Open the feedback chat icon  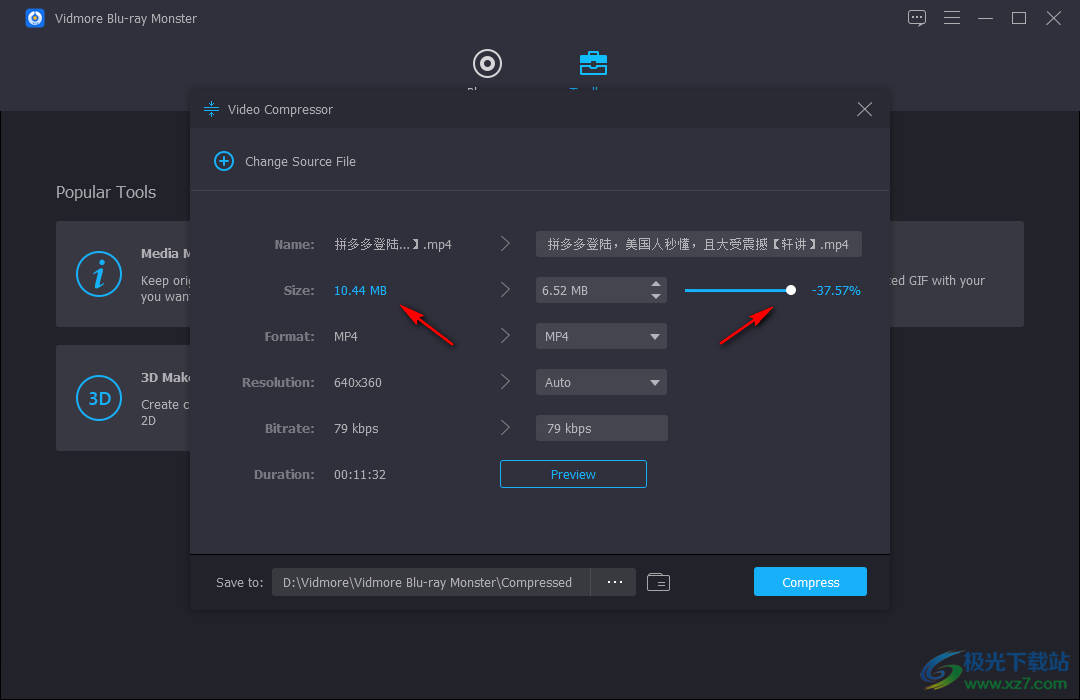[x=917, y=18]
